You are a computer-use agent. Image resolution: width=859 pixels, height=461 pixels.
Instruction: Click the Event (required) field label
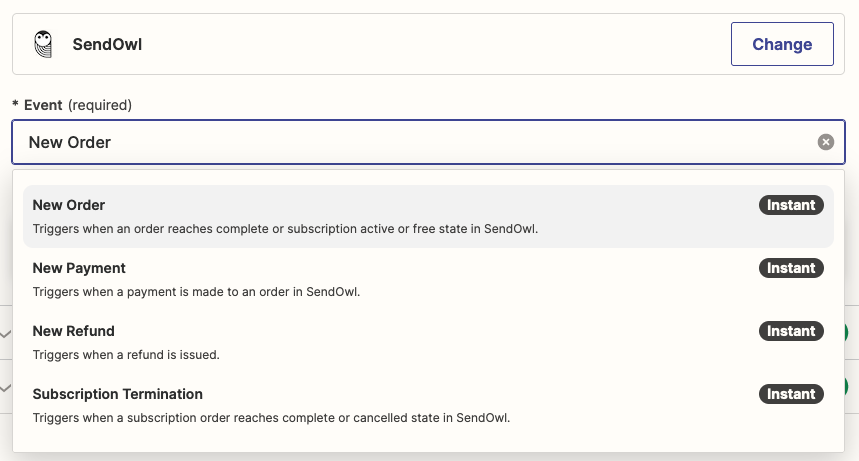(72, 105)
